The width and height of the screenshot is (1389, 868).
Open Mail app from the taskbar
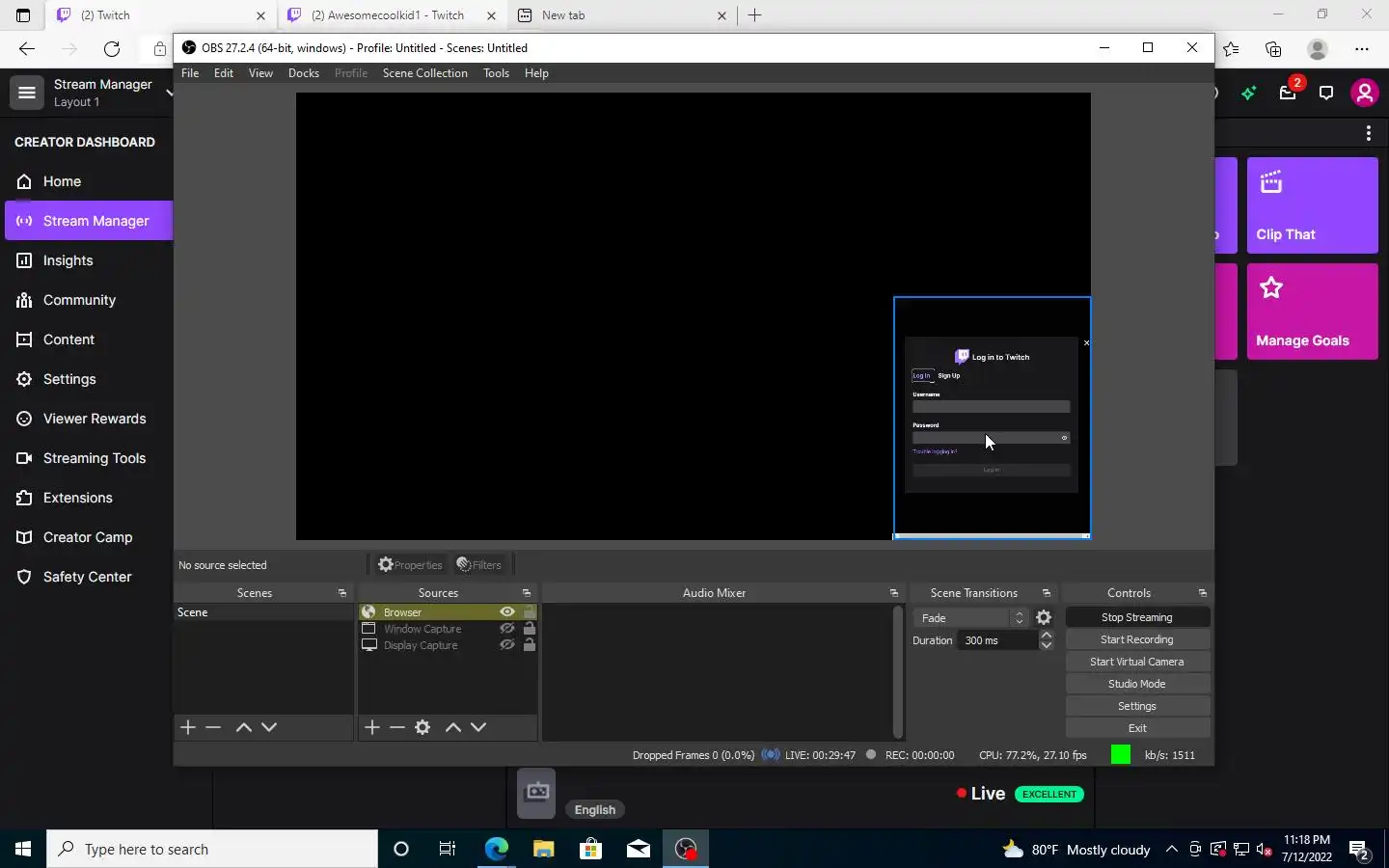pos(638,849)
